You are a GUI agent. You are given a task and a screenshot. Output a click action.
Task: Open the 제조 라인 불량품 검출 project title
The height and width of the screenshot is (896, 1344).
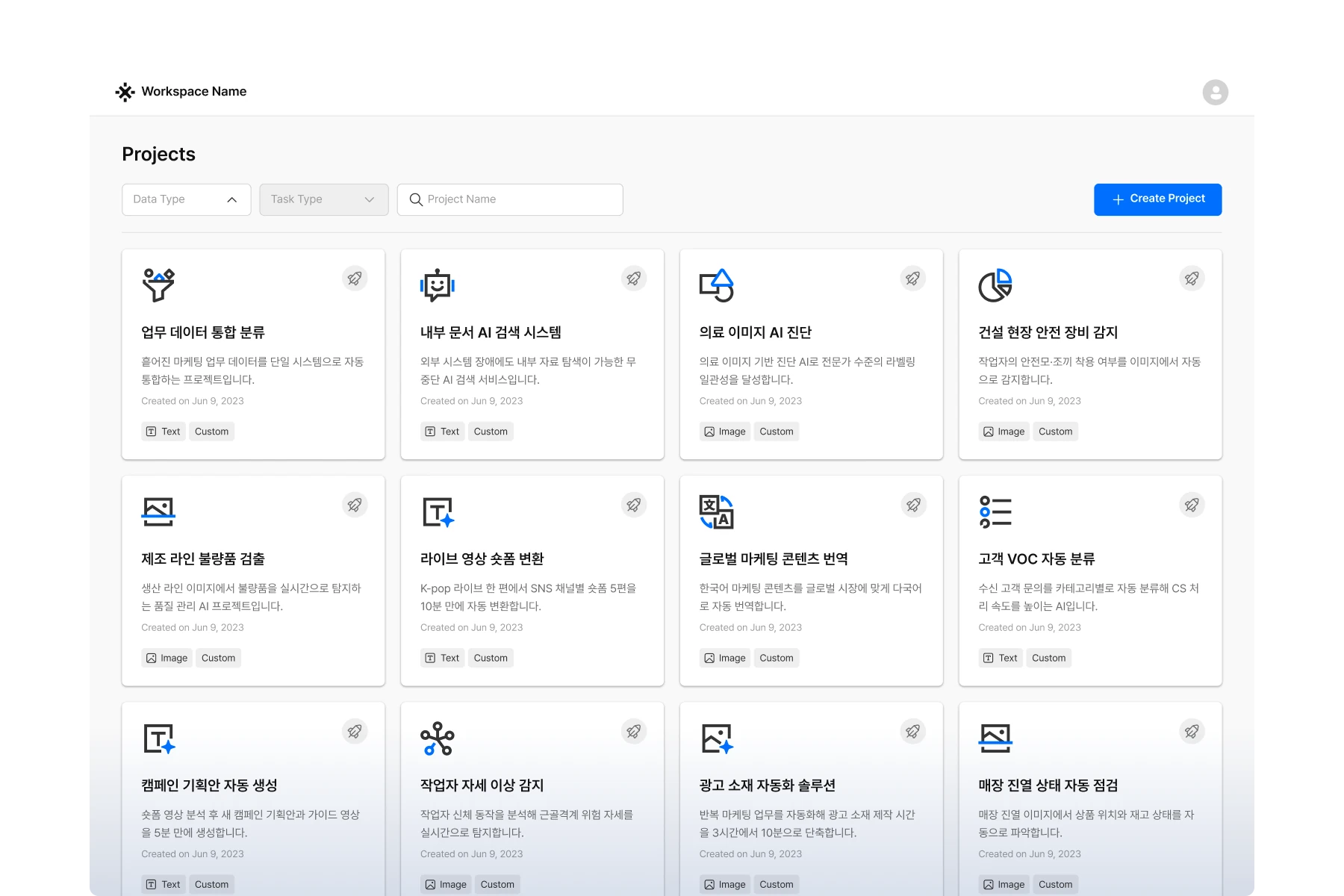point(203,559)
